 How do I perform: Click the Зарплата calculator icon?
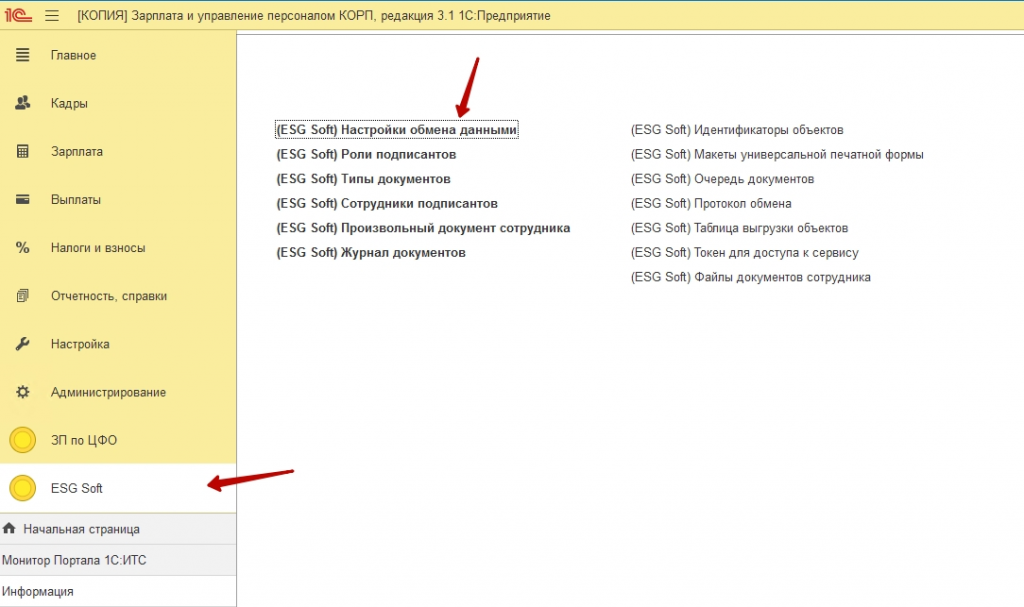click(23, 152)
